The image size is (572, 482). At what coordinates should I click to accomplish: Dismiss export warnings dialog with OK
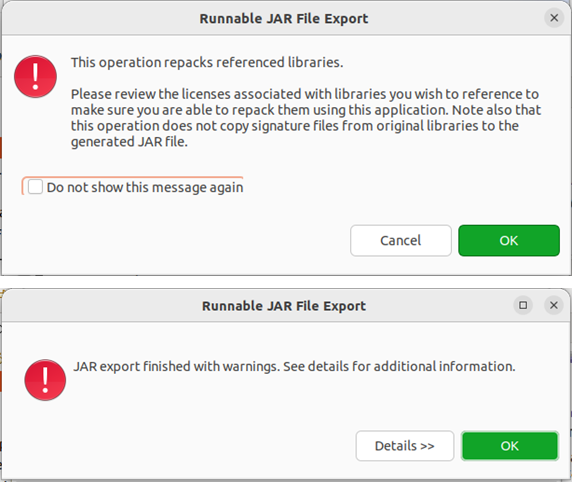(x=510, y=446)
